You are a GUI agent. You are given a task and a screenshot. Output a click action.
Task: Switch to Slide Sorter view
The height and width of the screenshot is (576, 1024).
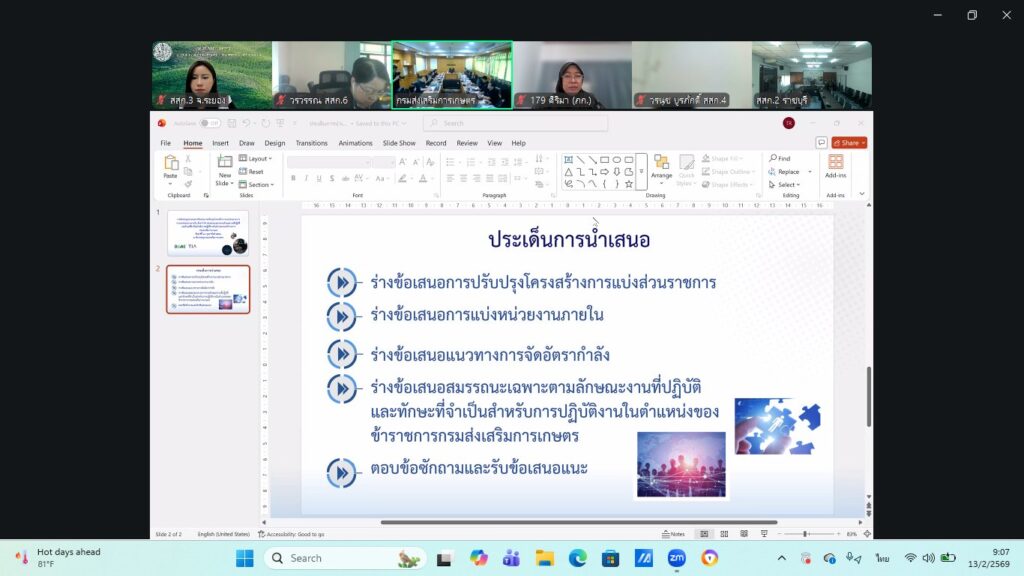(x=724, y=534)
